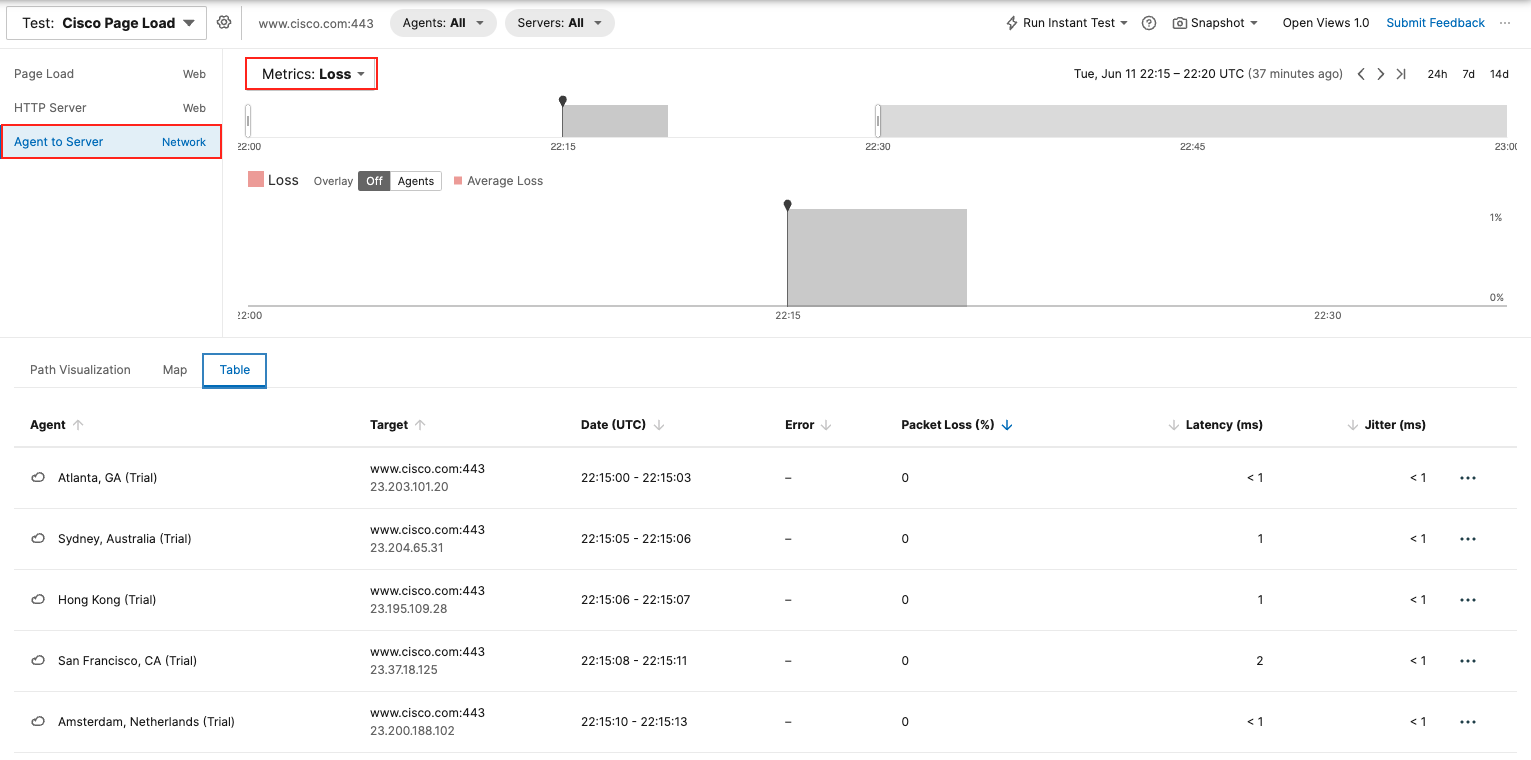The width and height of the screenshot is (1531, 760).
Task: Open the Test: Cisco Page Load selector
Action: pyautogui.click(x=108, y=23)
